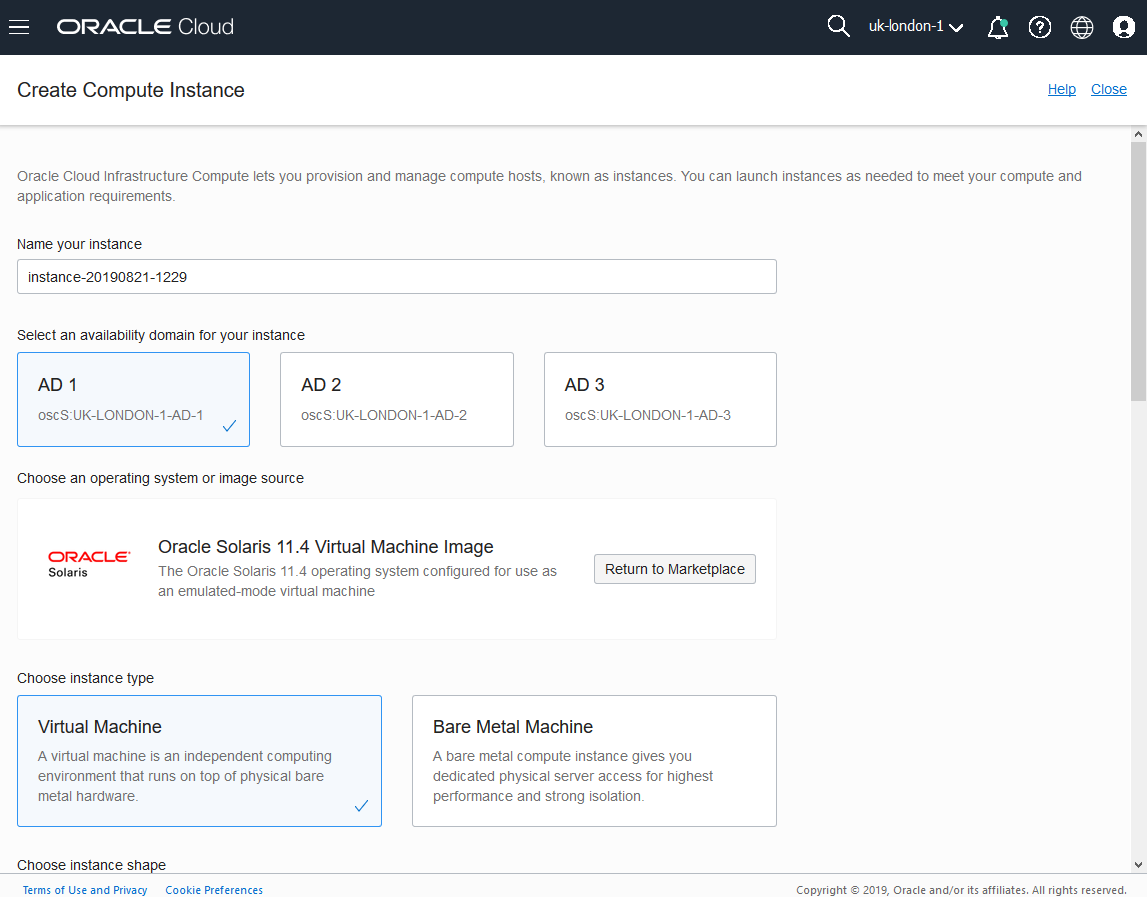Click the help question mark icon

[1040, 27]
